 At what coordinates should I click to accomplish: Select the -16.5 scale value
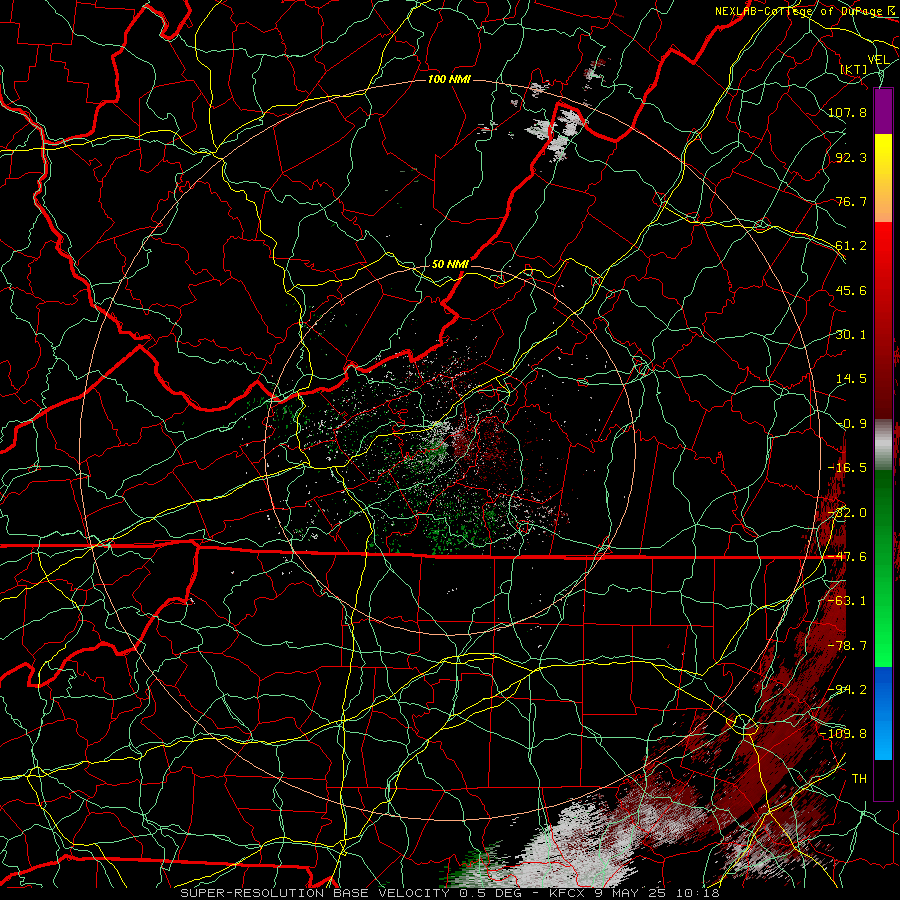click(847, 468)
